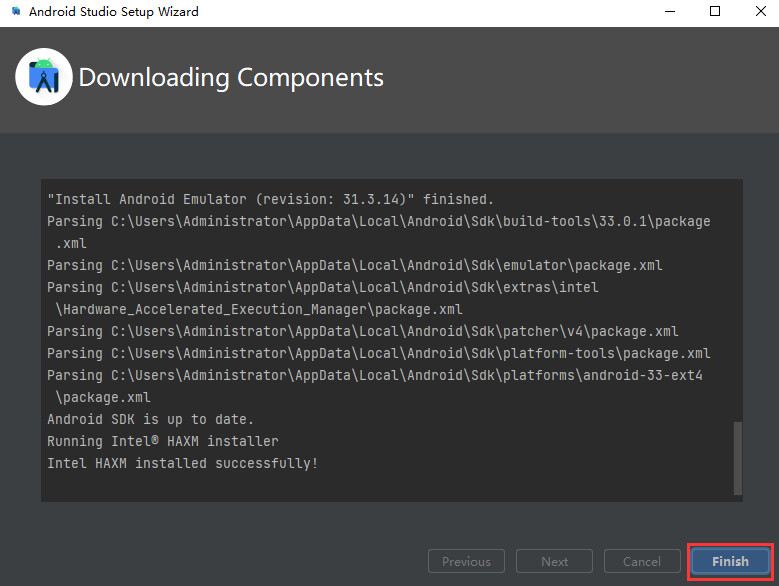Viewport: 779px width, 586px height.
Task: Maximize the Setup Wizard window
Action: [x=715, y=12]
